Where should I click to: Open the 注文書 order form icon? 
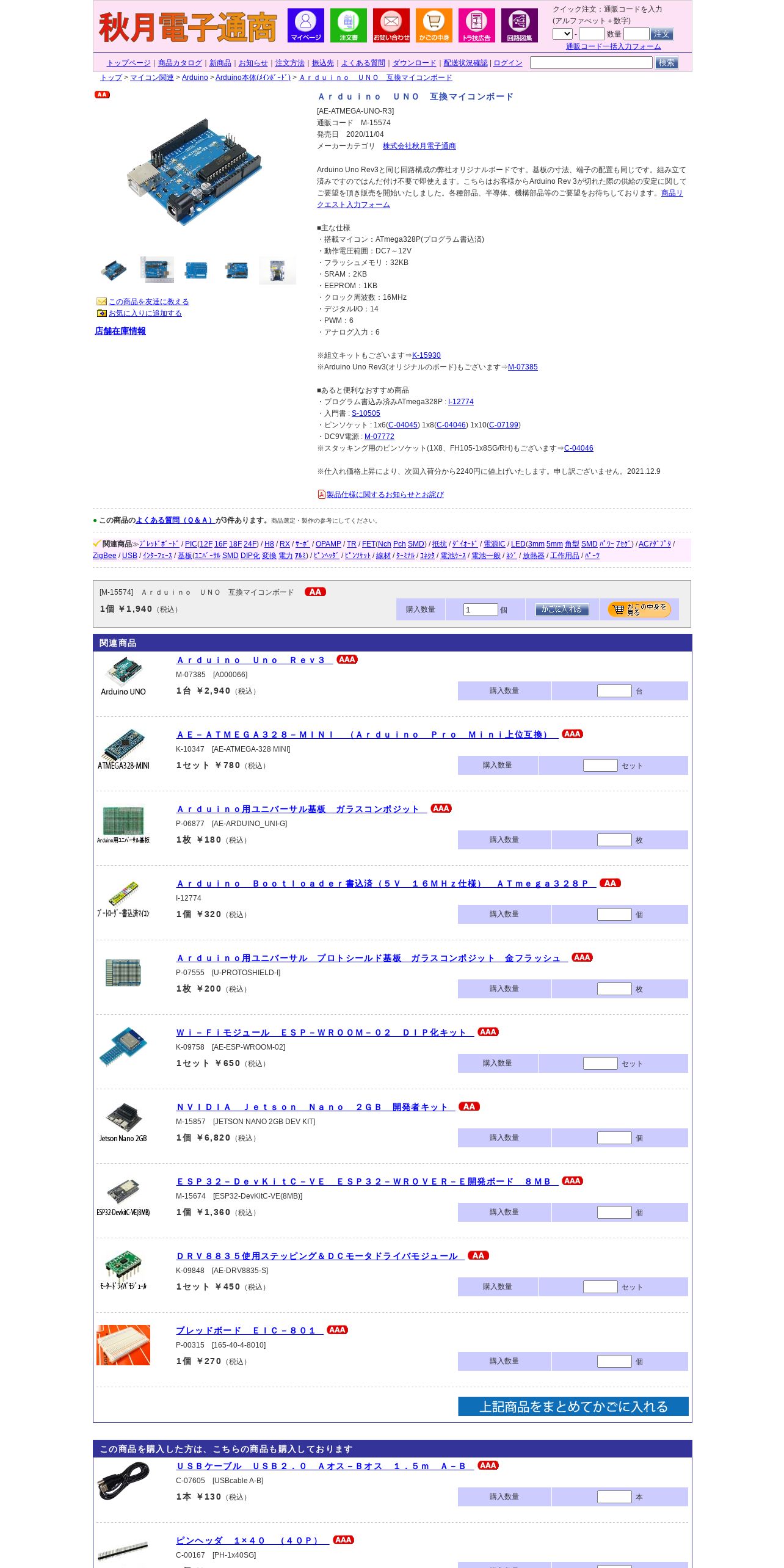click(348, 25)
